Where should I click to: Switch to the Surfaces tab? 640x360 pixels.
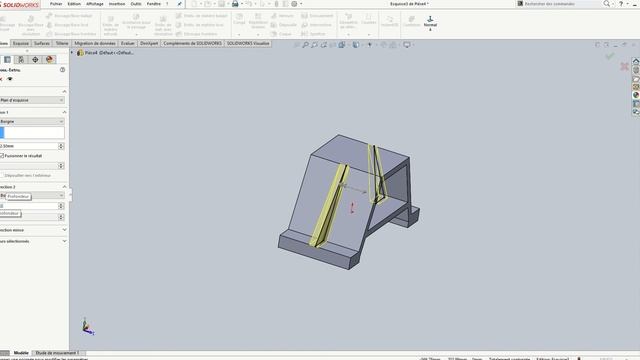(42, 43)
